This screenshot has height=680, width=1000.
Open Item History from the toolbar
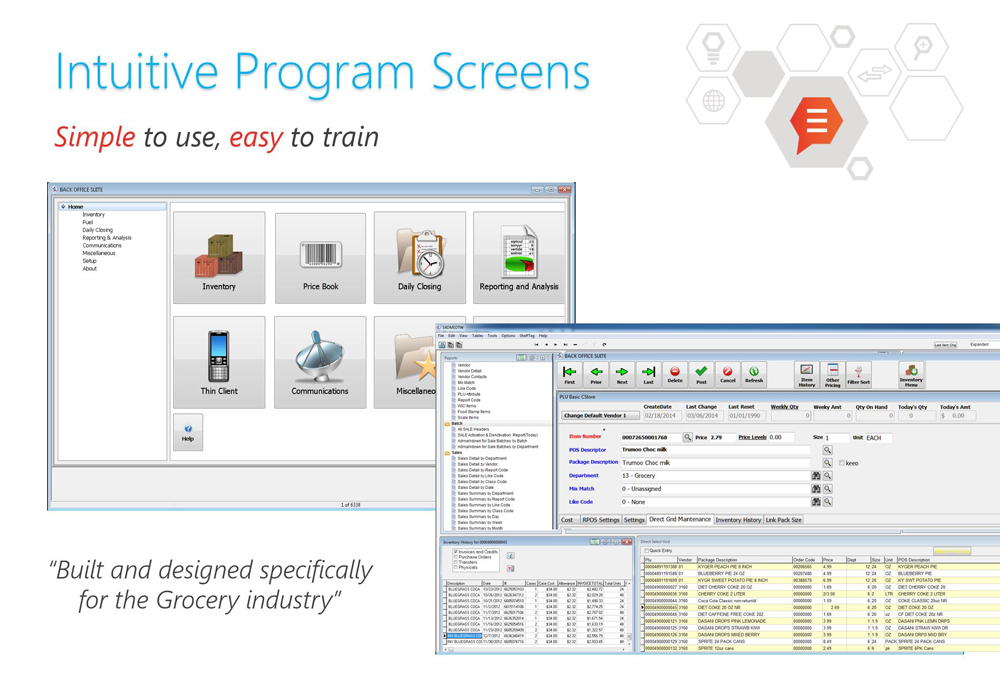coord(807,375)
